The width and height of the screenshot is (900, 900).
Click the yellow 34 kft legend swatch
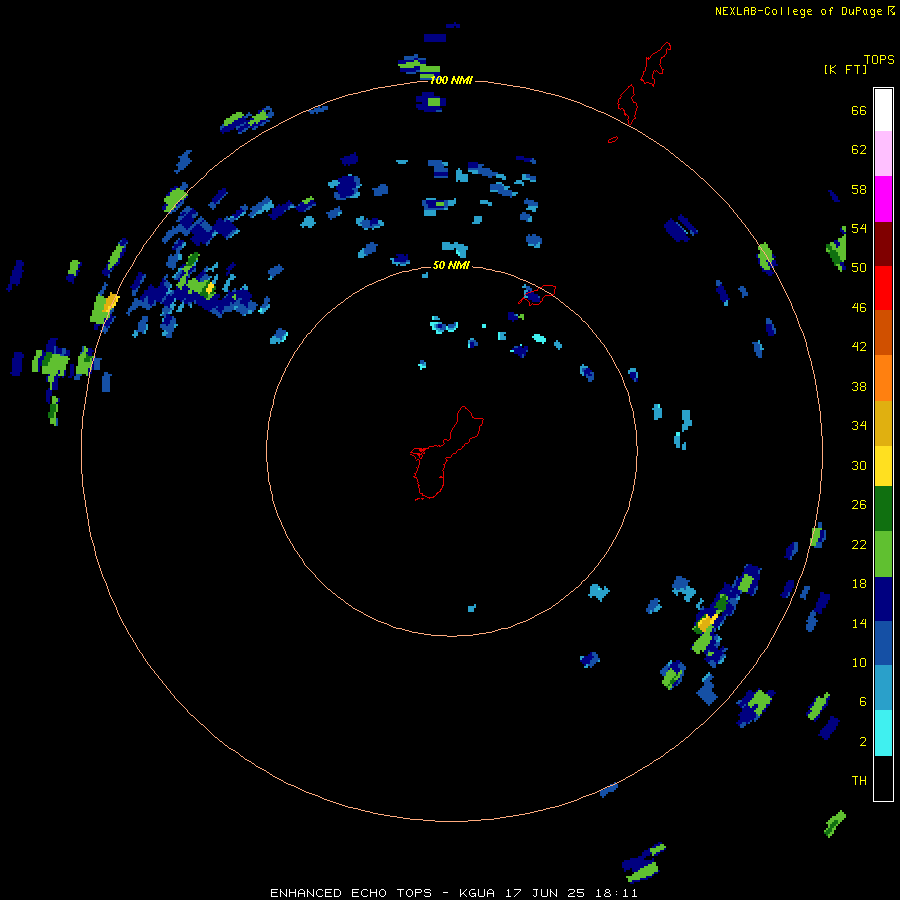883,466
